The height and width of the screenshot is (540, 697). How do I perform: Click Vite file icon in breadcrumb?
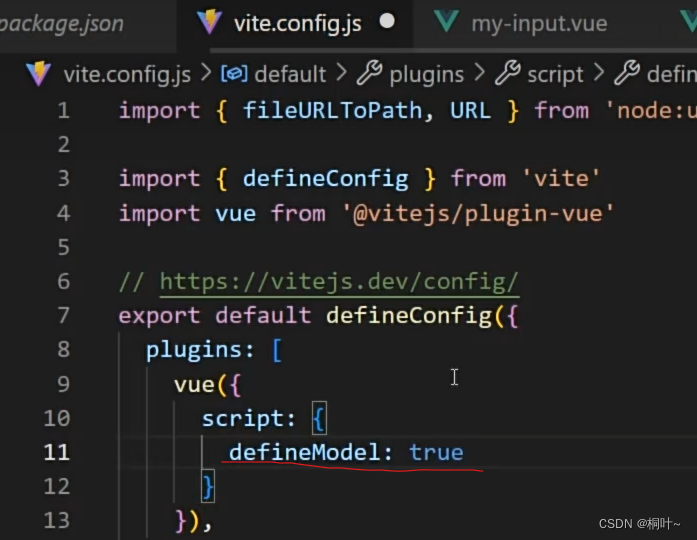coord(38,73)
